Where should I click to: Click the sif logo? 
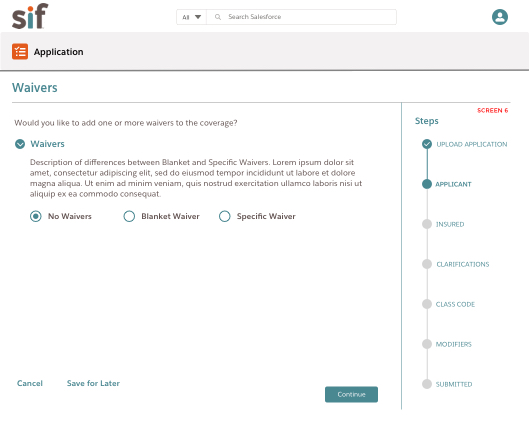(30, 16)
